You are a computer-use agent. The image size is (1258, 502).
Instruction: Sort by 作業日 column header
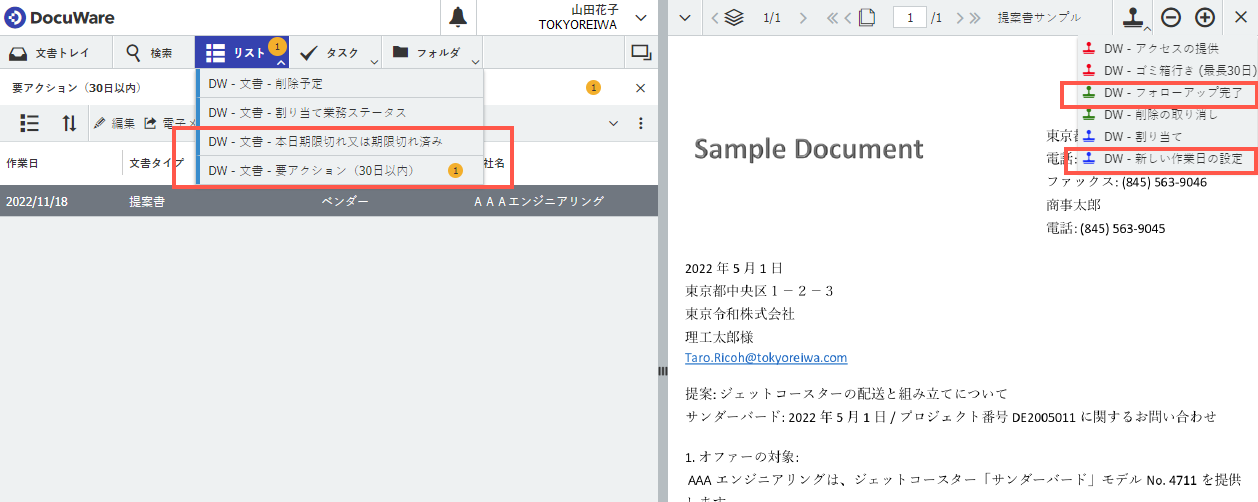(22, 163)
